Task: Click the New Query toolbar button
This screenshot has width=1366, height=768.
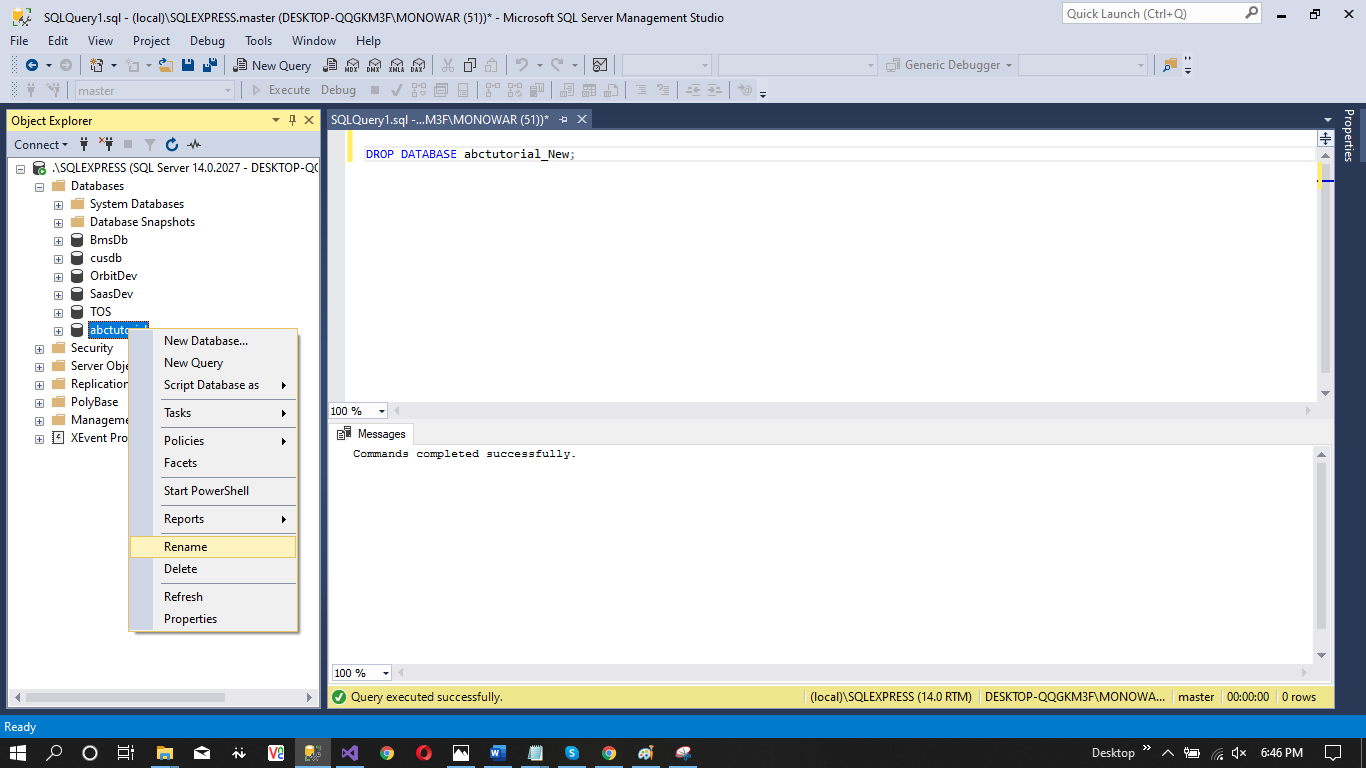Action: [272, 65]
